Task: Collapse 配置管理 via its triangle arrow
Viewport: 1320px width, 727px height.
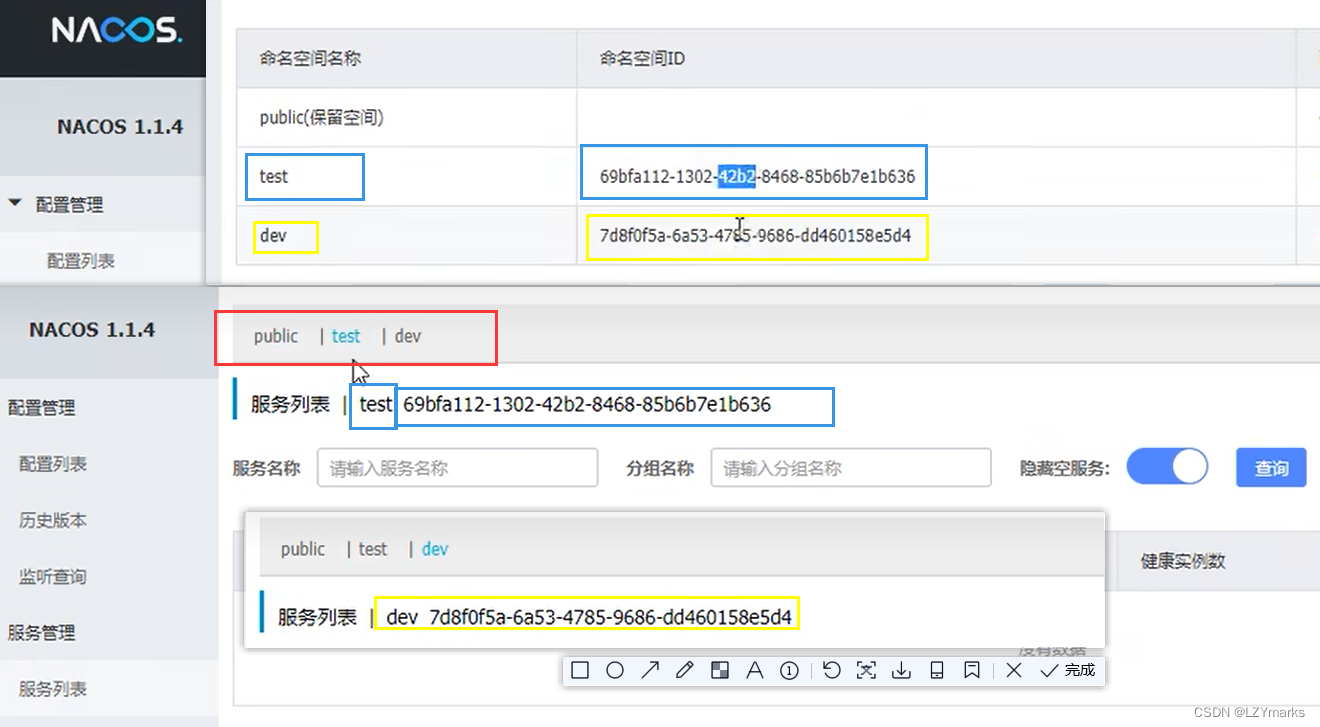Action: [x=15, y=204]
